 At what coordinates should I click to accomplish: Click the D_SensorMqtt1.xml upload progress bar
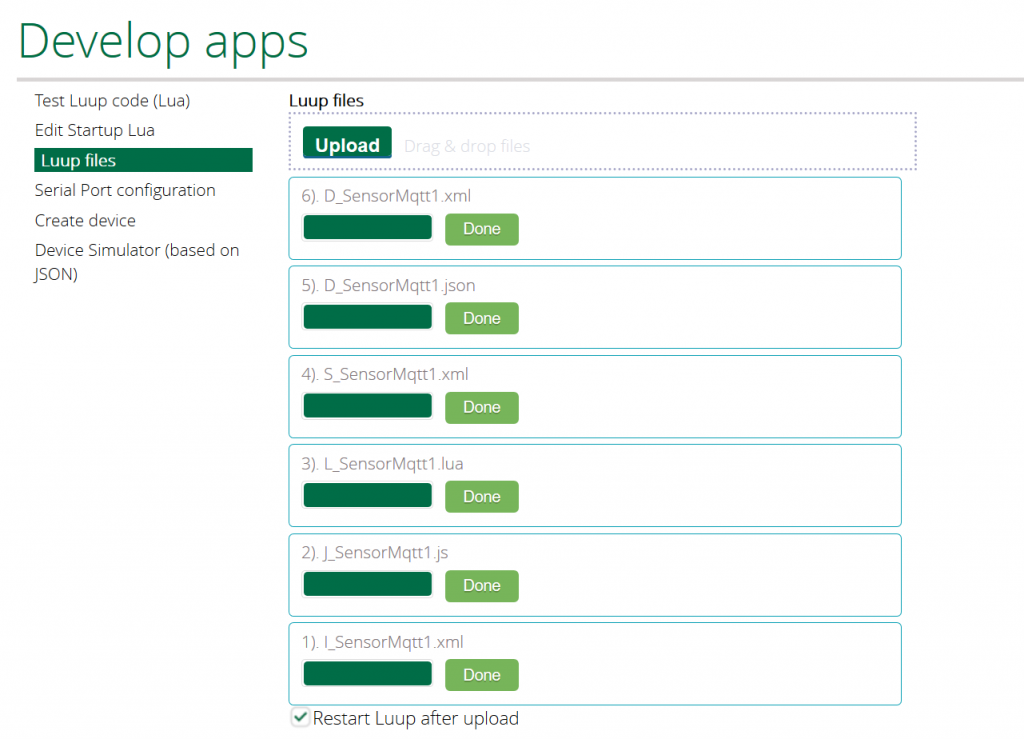(x=368, y=228)
